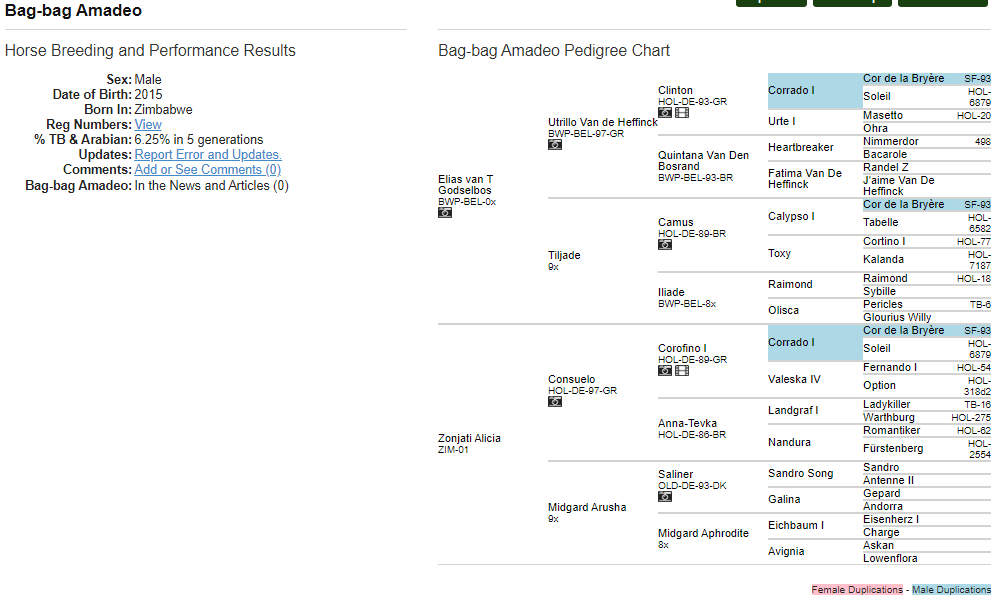The height and width of the screenshot is (615, 997).
Task: Open the photo icon under Clinton
Action: pos(665,113)
